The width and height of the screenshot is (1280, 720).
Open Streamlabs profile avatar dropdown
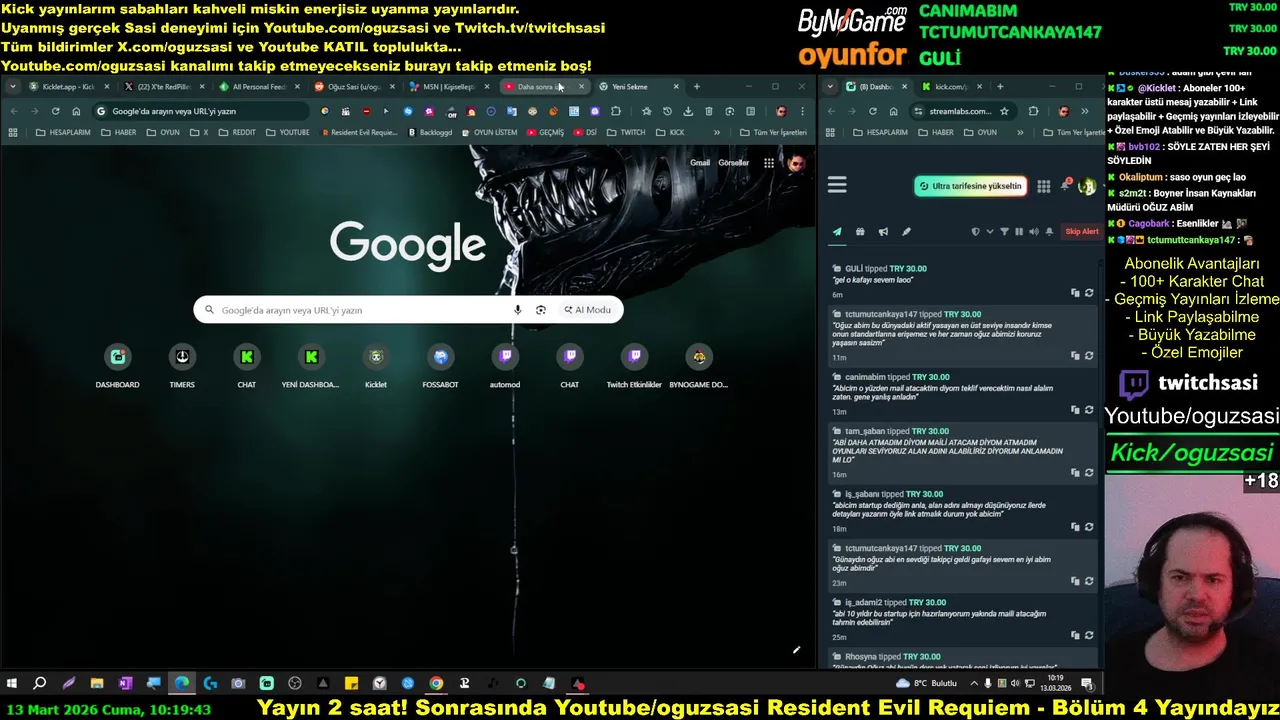coord(1087,186)
